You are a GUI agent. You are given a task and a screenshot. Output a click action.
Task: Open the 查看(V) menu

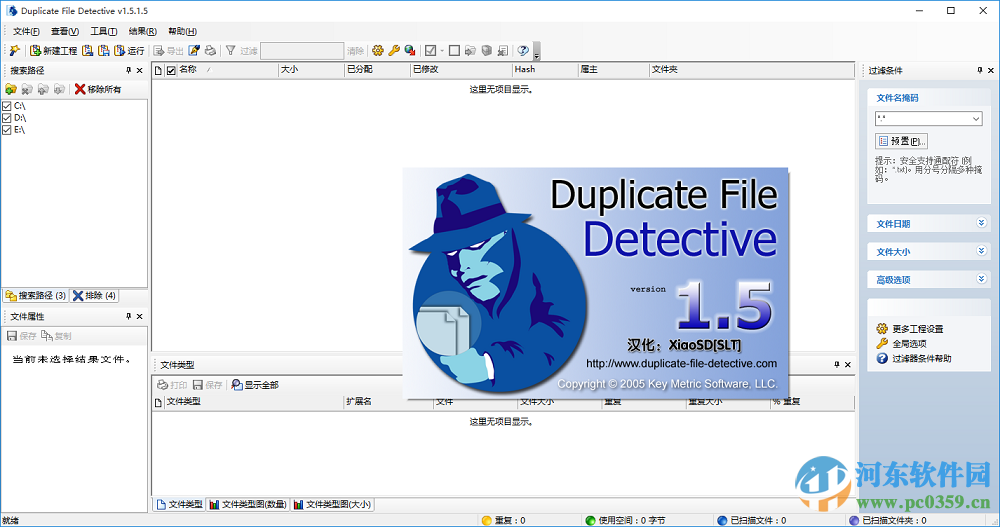pos(64,31)
